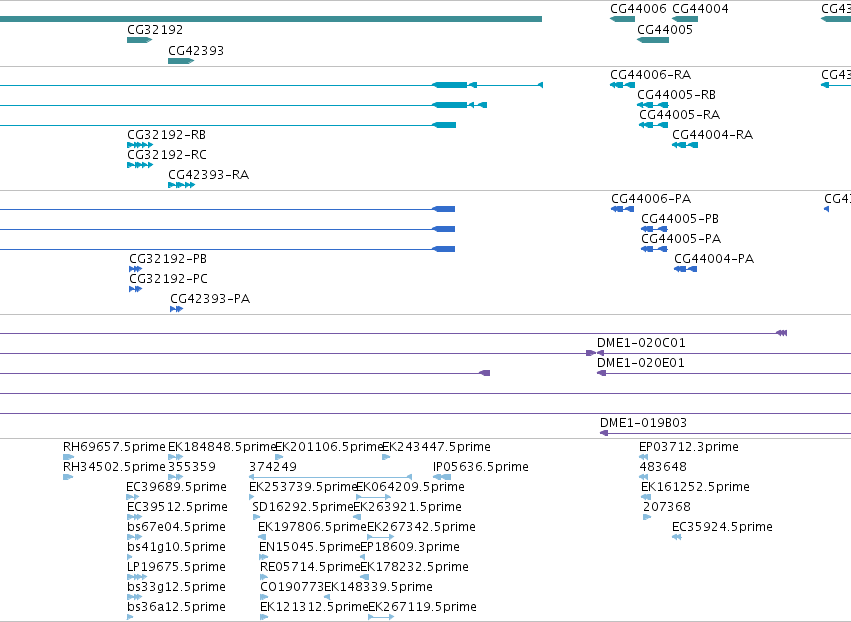The height and width of the screenshot is (622, 851).
Task: Select the CG44004 gene label
Action: 700,9
